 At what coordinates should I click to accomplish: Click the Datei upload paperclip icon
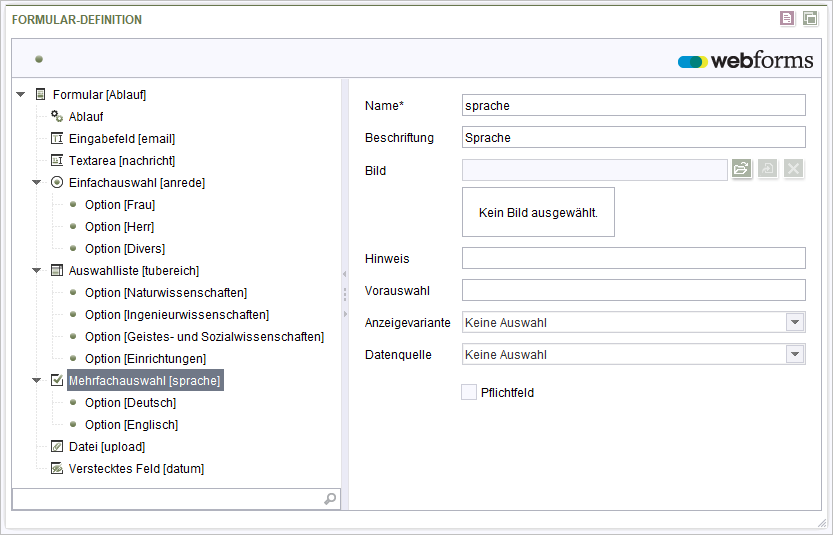(57, 446)
